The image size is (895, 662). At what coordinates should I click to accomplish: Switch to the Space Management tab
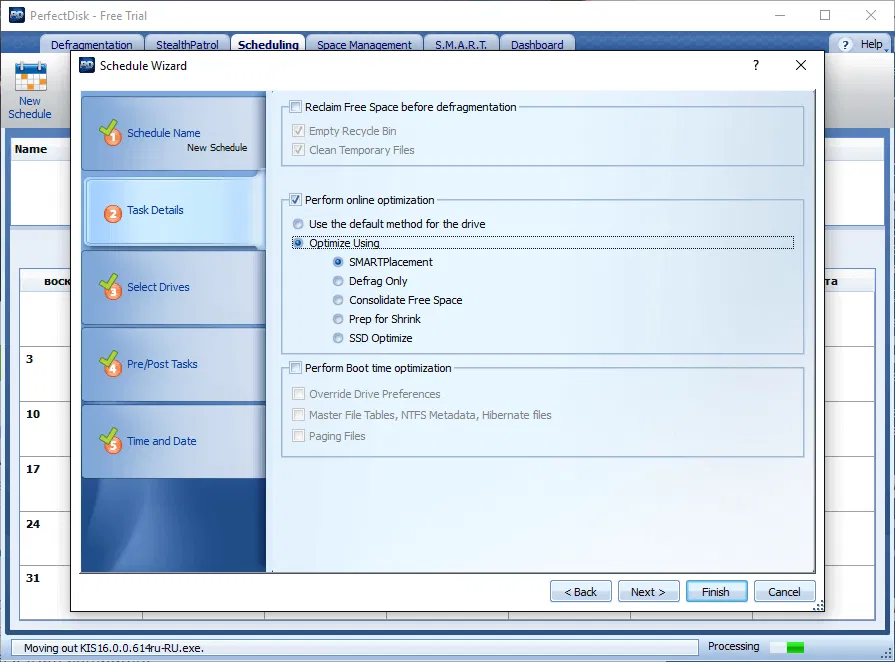click(364, 45)
